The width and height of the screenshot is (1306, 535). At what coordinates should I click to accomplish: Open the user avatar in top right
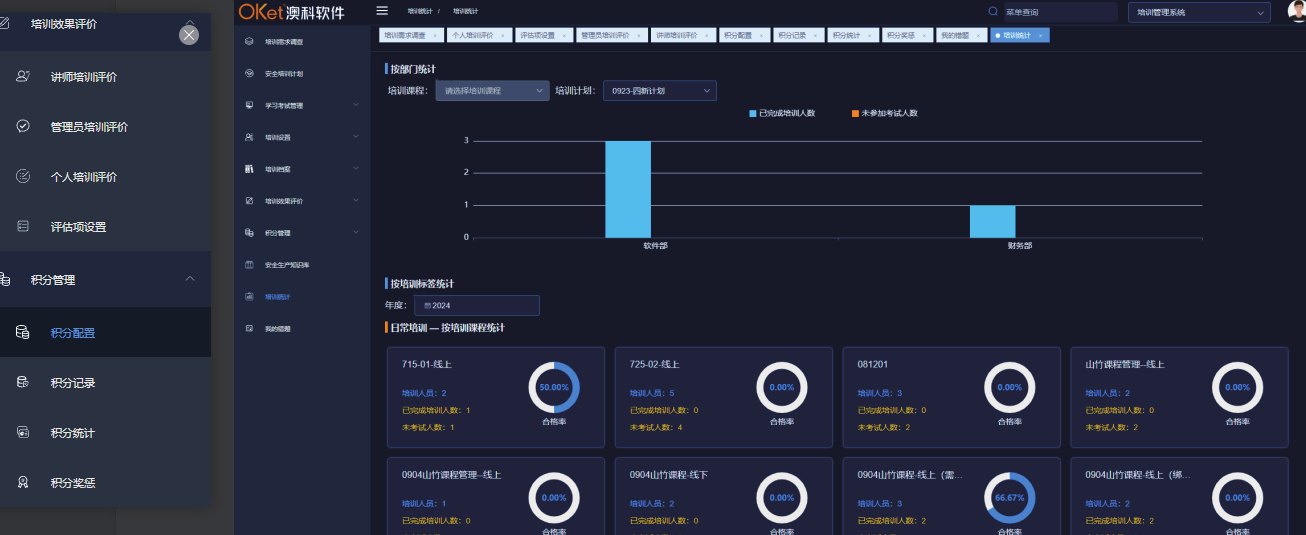click(1296, 11)
